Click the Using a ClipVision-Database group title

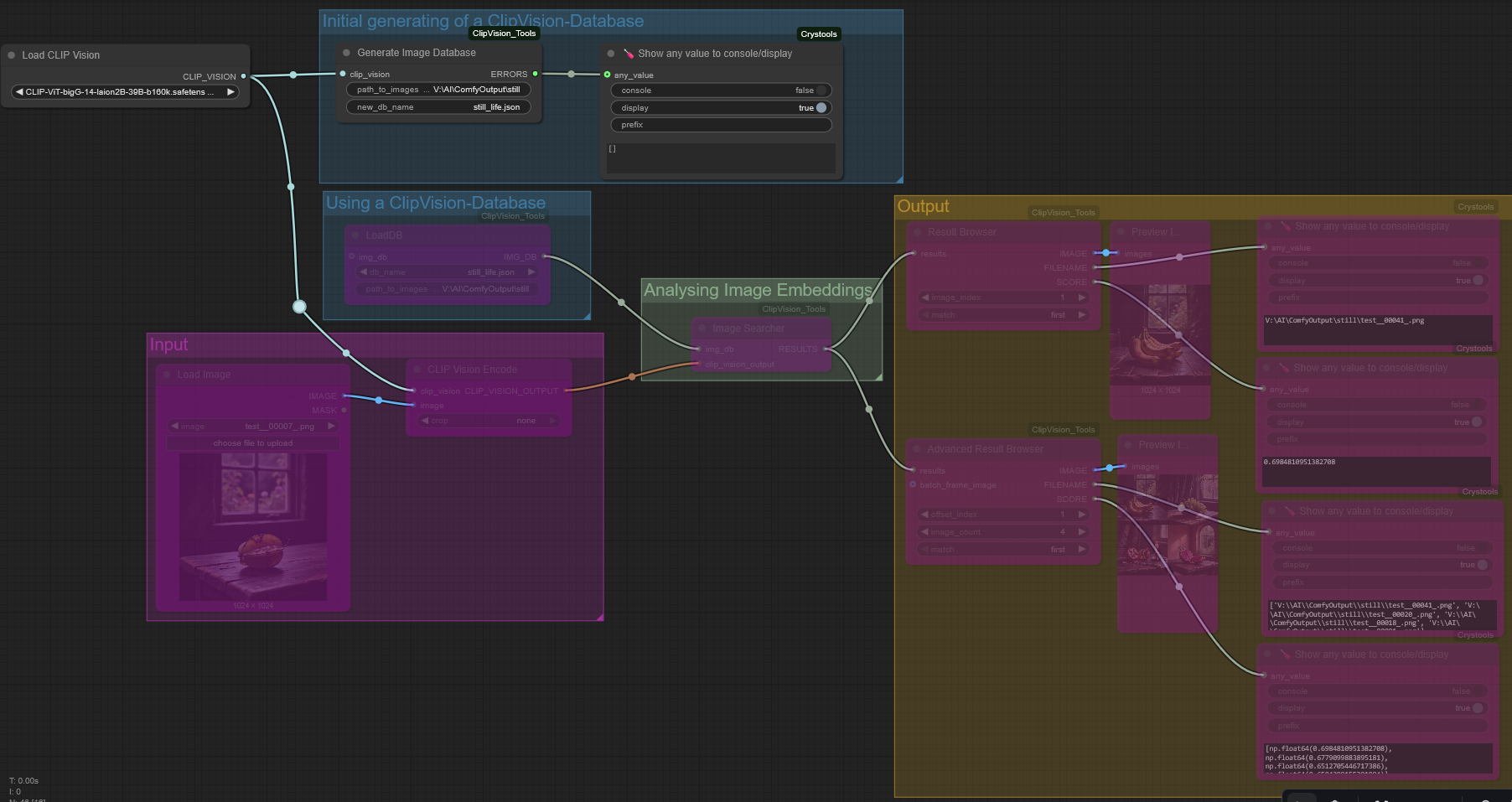point(436,203)
